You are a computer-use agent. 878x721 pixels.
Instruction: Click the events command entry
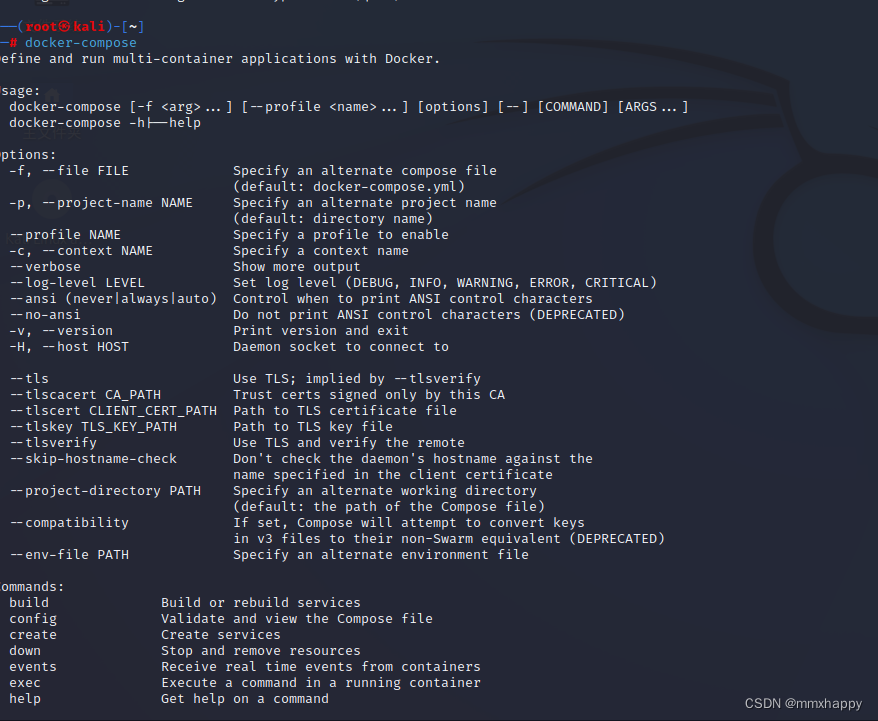point(33,667)
